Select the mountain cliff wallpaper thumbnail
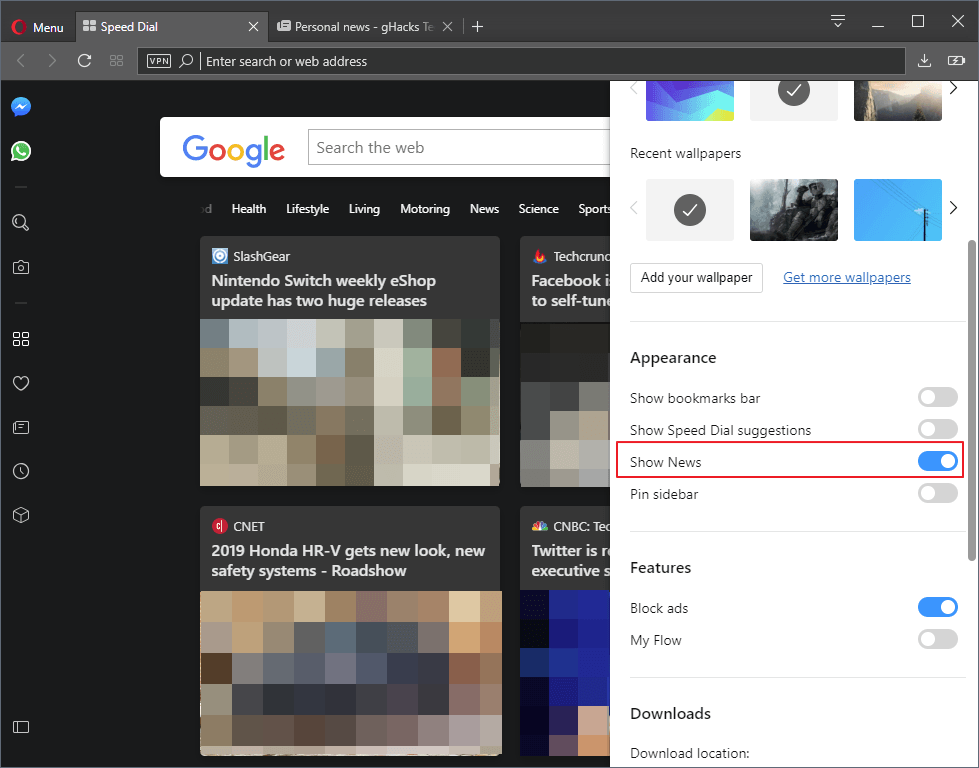The width and height of the screenshot is (979, 768). click(x=897, y=101)
